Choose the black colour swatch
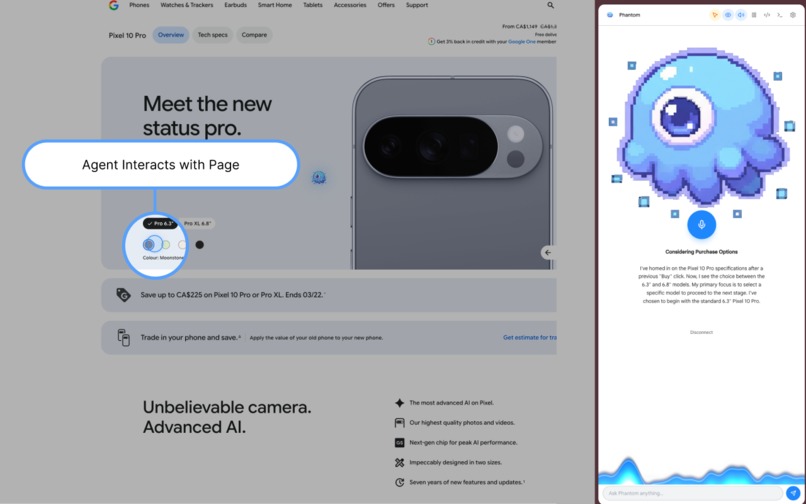This screenshot has width=806, height=504. tap(199, 245)
